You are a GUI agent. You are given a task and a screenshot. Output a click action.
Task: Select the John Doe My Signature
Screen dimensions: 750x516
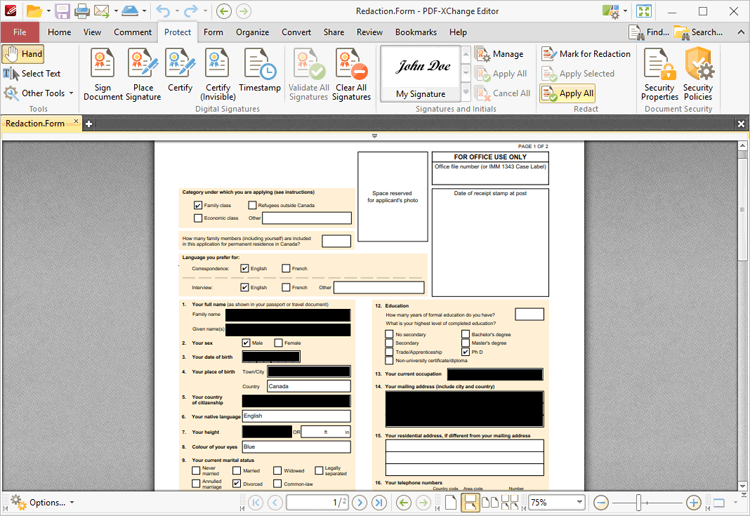tap(420, 74)
